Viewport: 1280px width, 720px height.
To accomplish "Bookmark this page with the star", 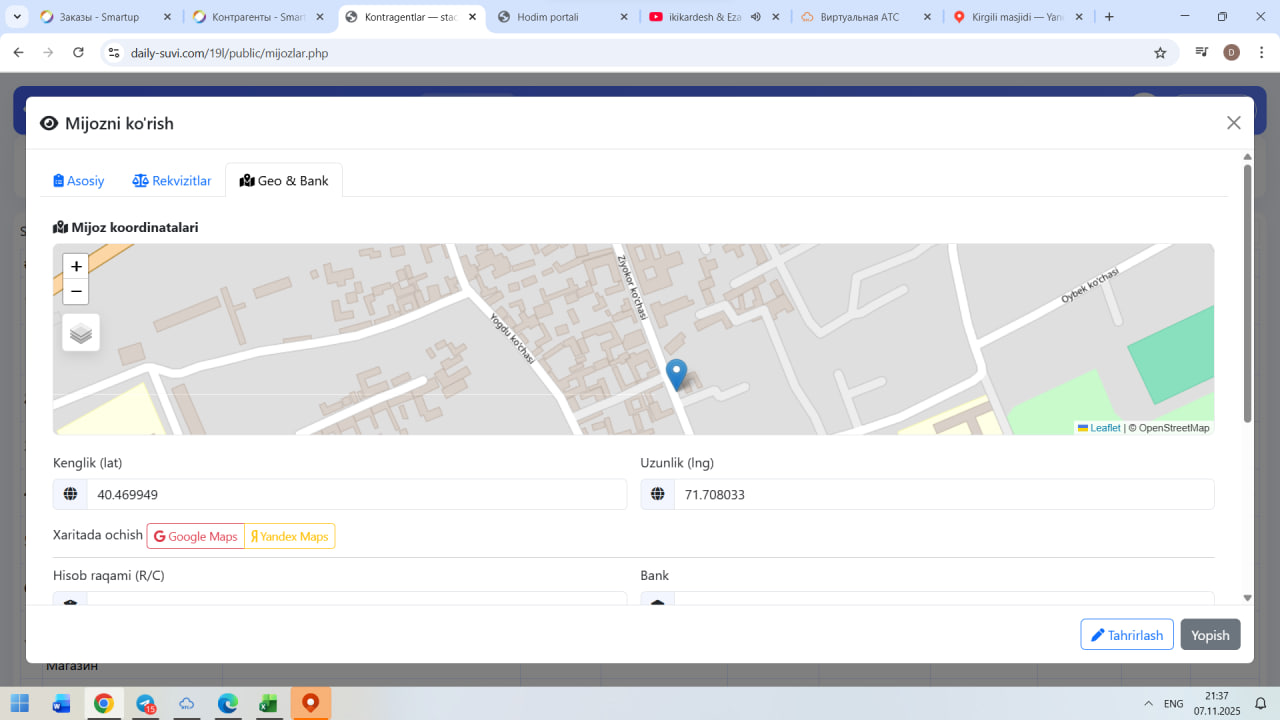I will coord(1160,53).
